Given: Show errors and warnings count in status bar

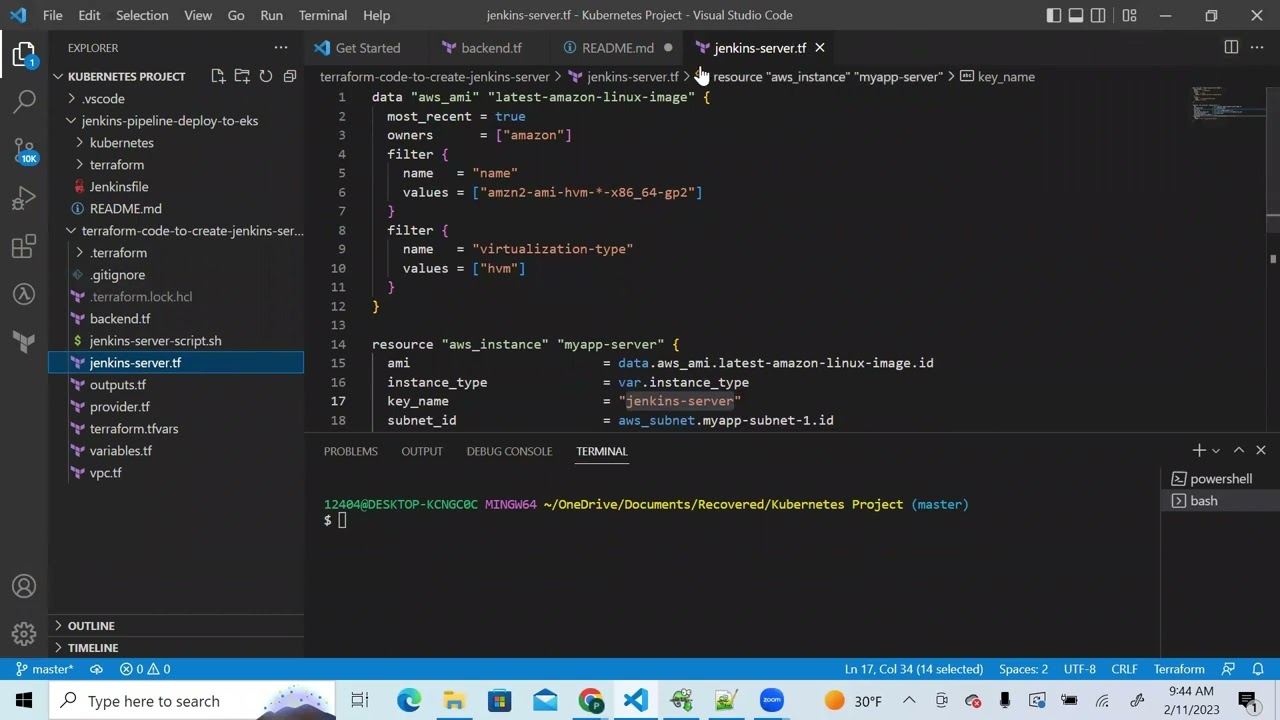Looking at the screenshot, I should pos(145,669).
